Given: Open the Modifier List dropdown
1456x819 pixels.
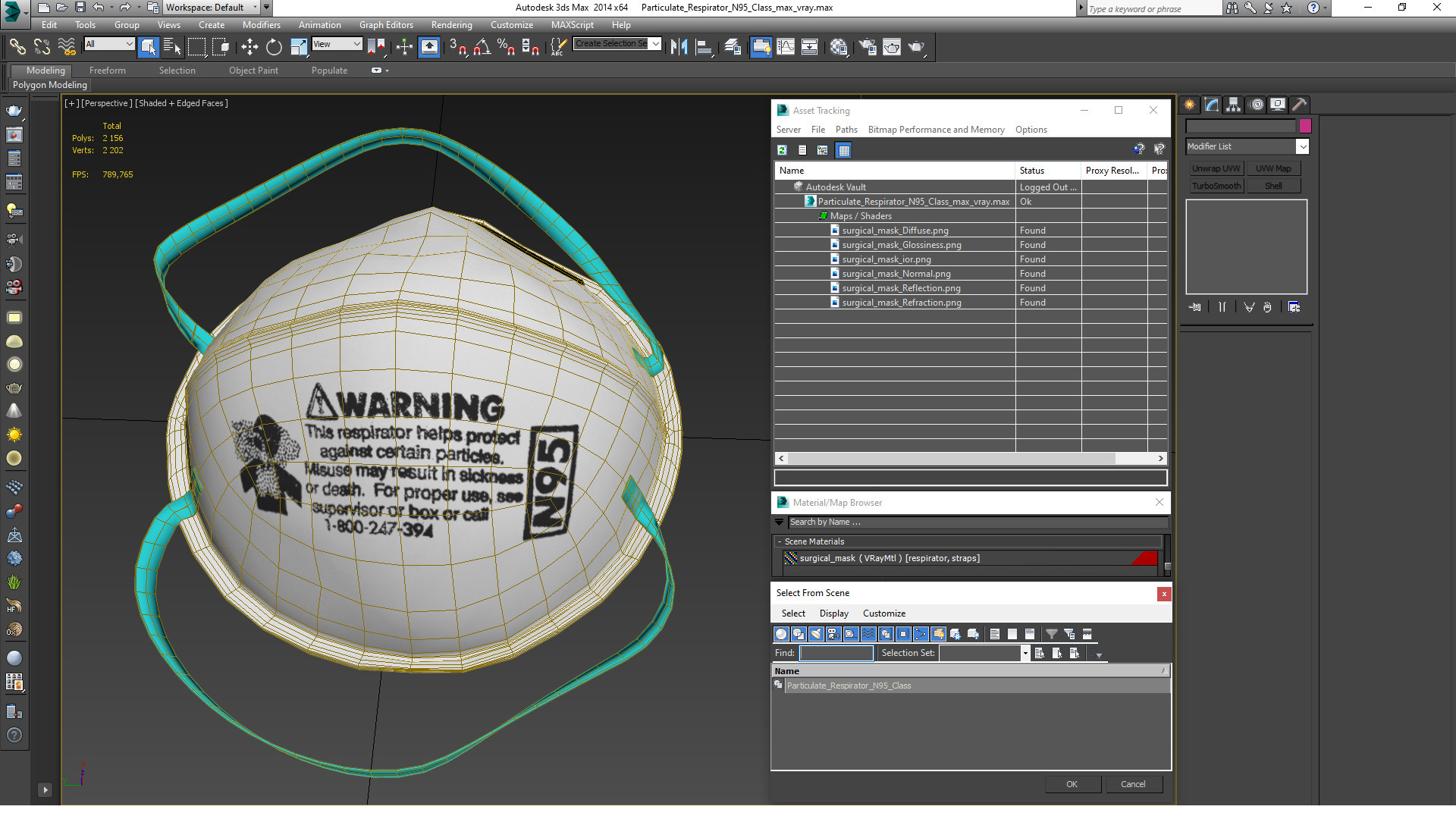Looking at the screenshot, I should click(1247, 146).
